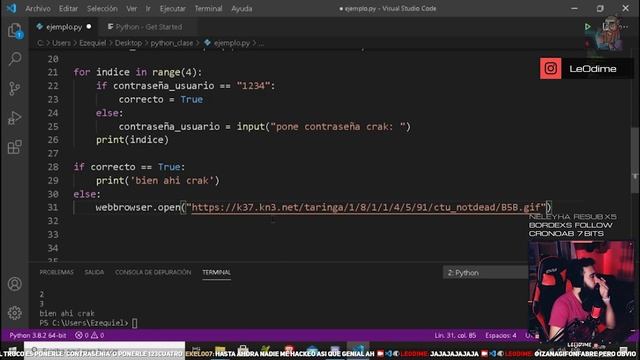Open SALIDA panel tab
640x360 pixels.
(x=94, y=272)
